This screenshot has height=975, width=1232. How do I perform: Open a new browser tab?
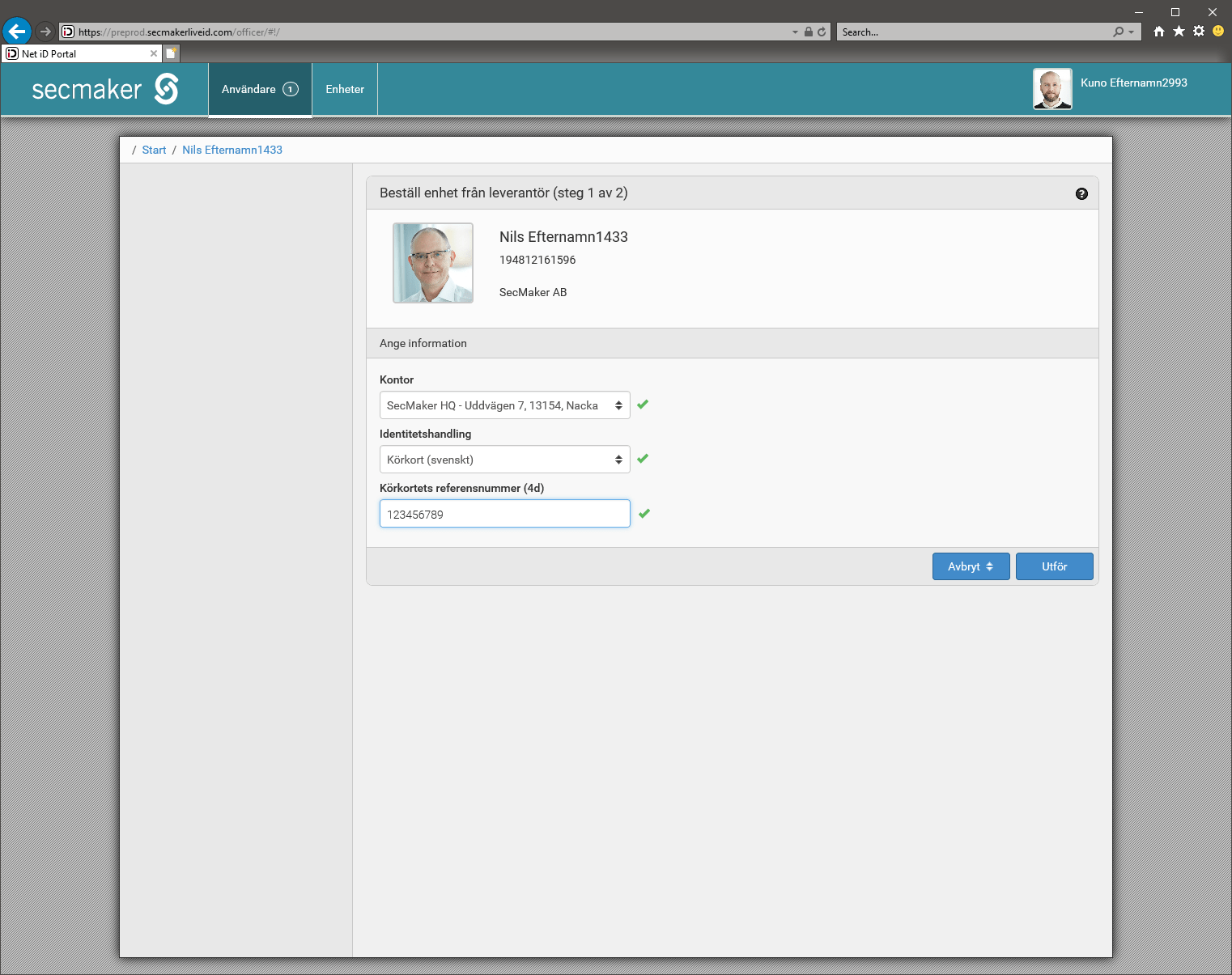point(171,53)
